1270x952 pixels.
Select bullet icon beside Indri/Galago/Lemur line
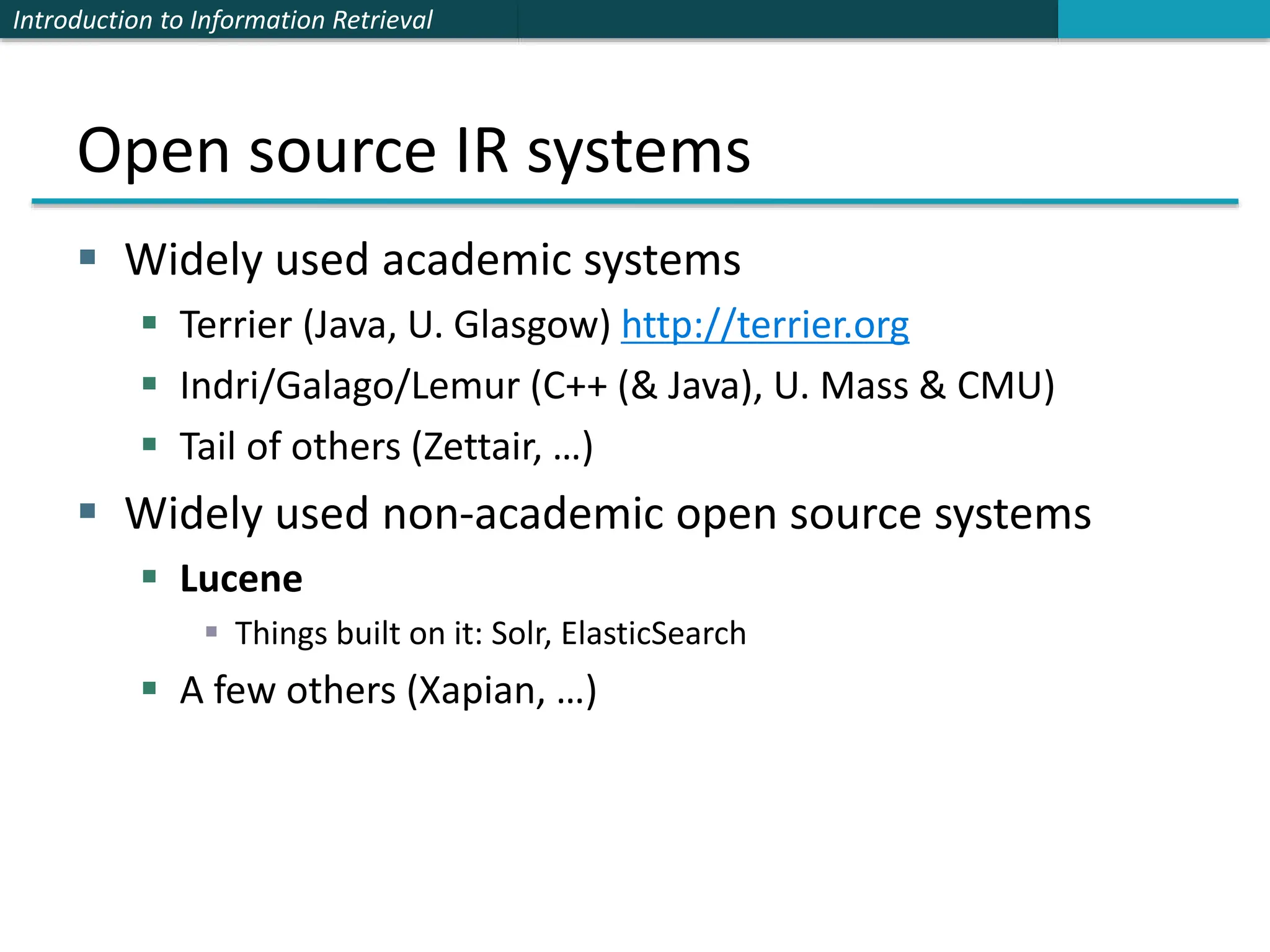[149, 384]
